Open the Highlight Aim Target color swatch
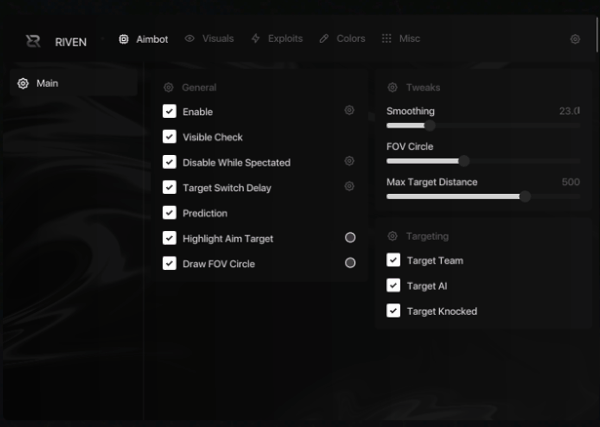 click(350, 238)
